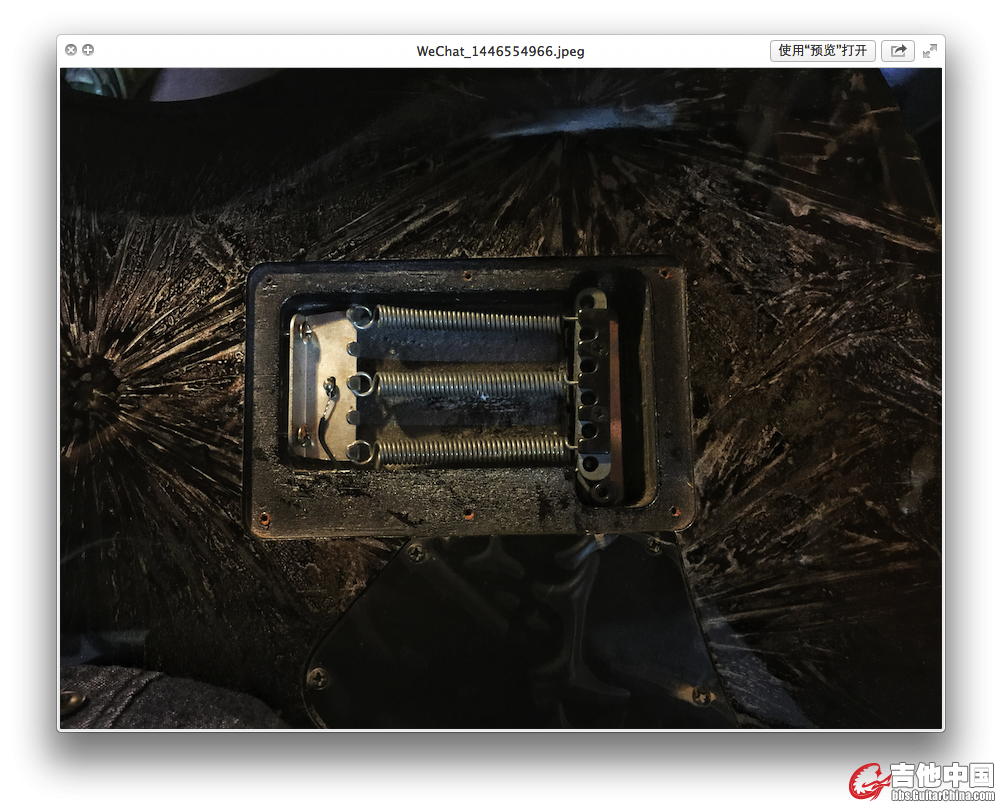Enter full screen with the diagonal arrows icon

click(x=930, y=50)
